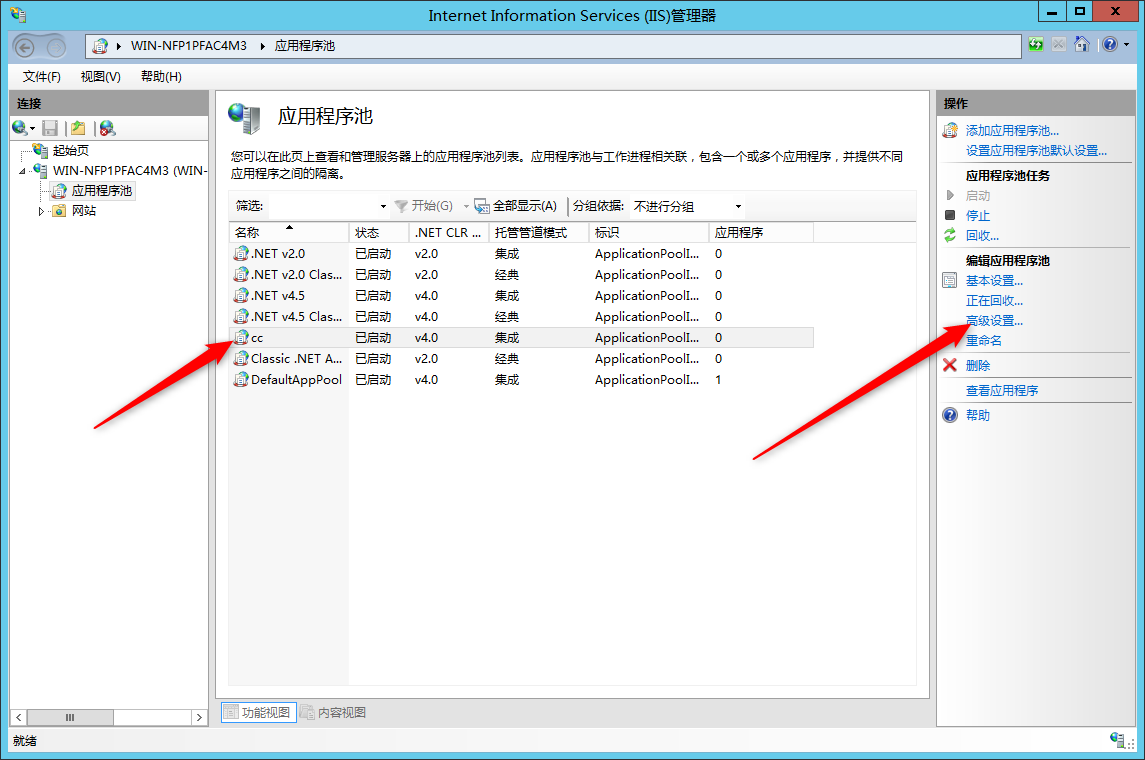Click 停止 action link
This screenshot has height=760, width=1145.
978,215
